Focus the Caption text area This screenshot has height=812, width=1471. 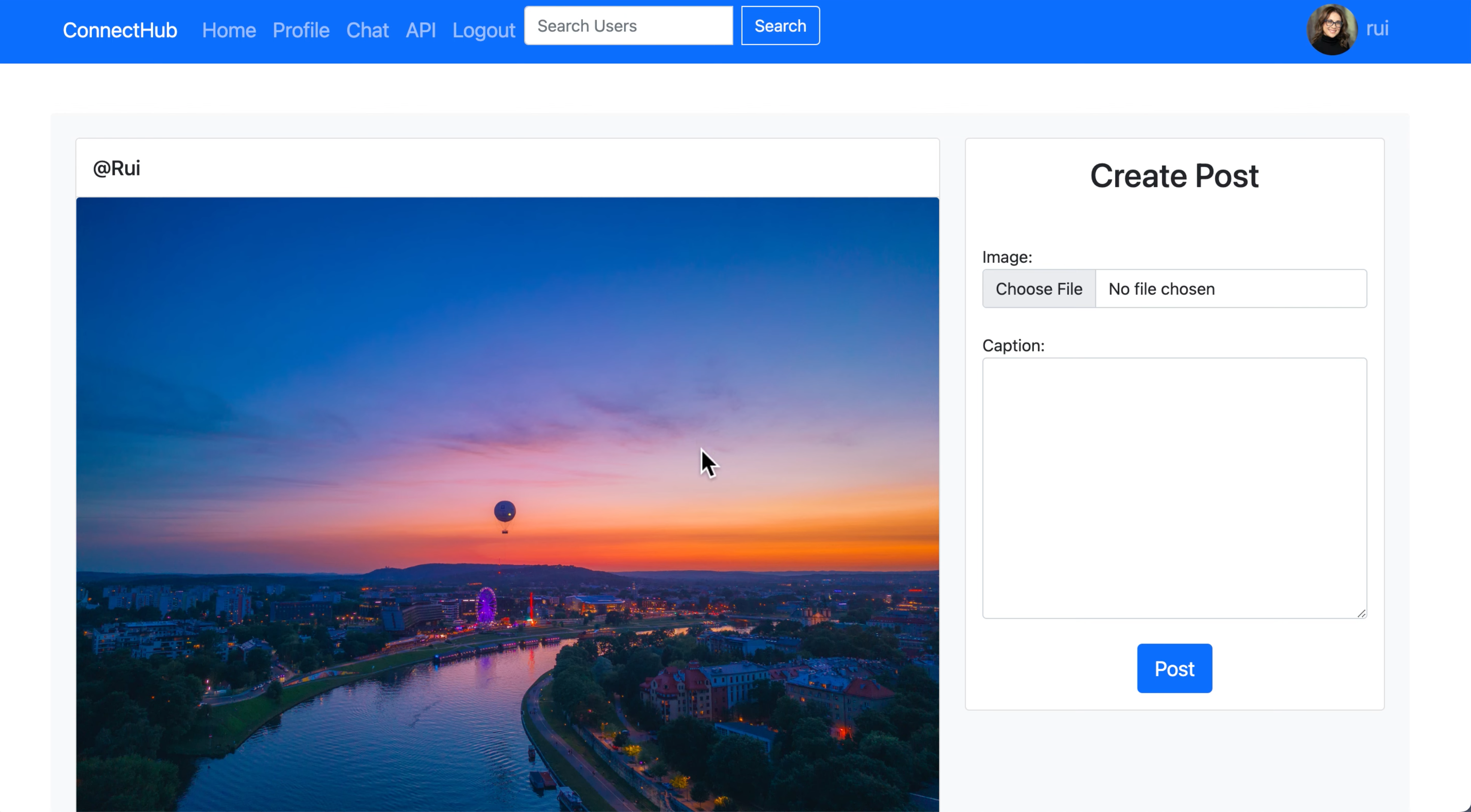point(1174,488)
